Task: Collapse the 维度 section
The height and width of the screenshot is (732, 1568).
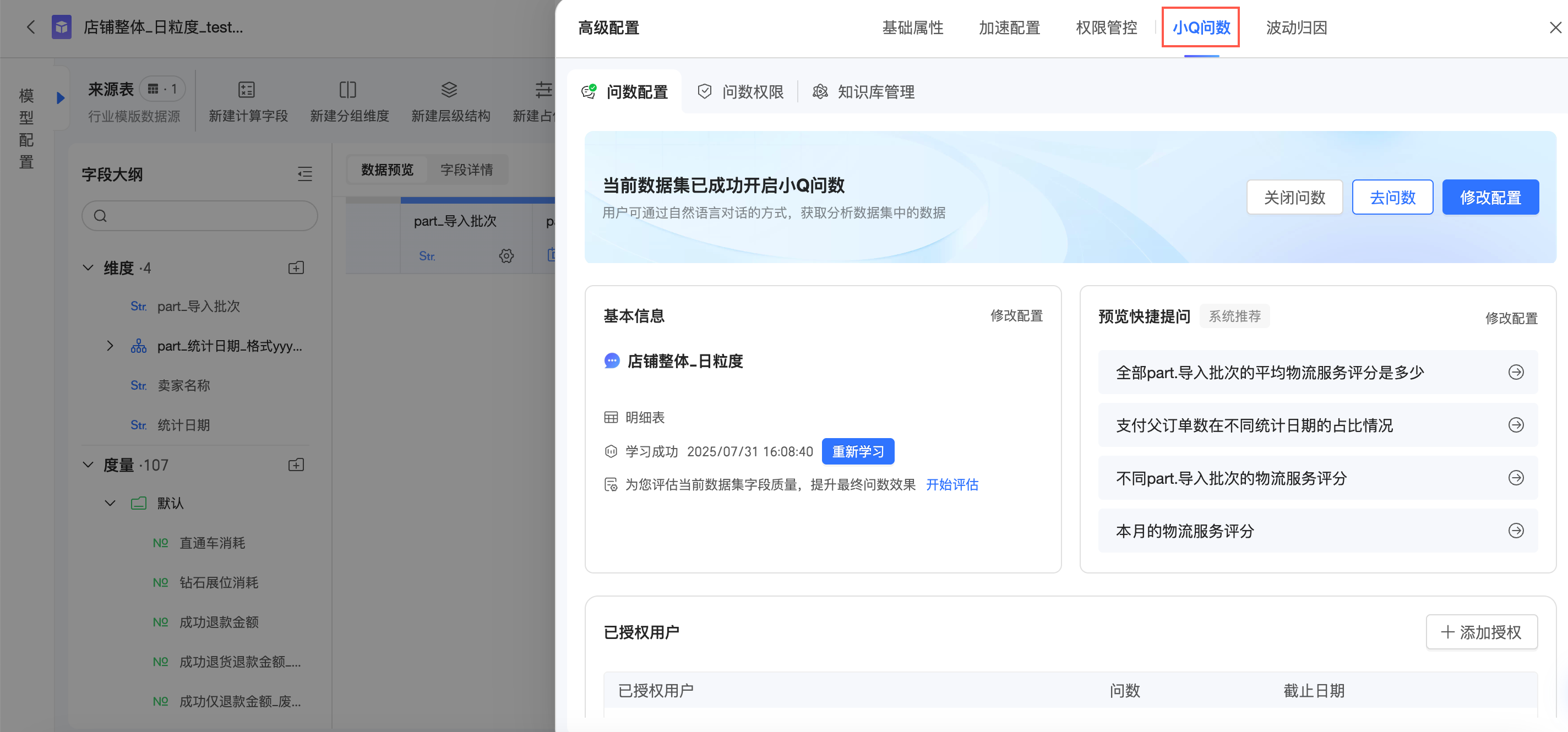Action: [x=88, y=267]
